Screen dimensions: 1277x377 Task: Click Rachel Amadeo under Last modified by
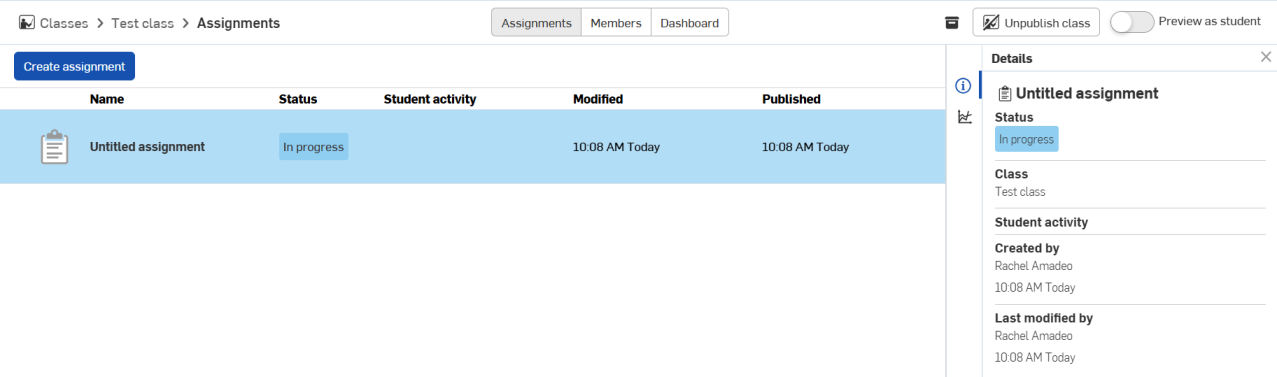tap(1034, 336)
